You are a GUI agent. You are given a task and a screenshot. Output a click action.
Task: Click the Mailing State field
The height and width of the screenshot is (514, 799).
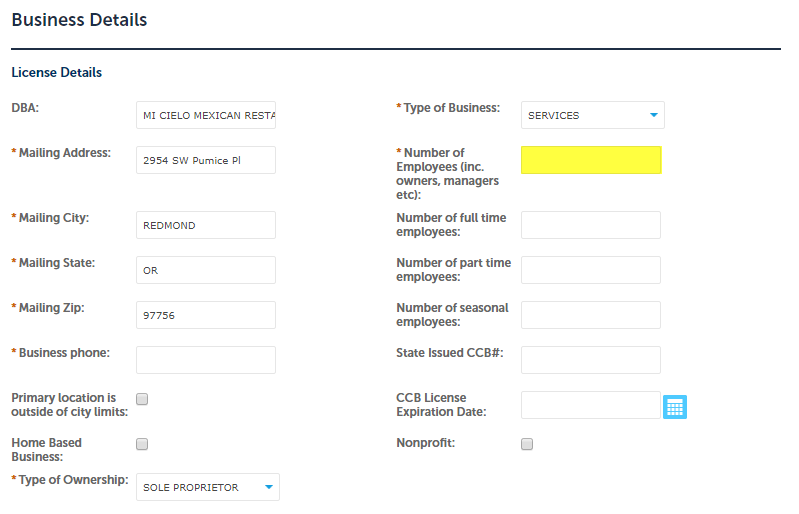pos(206,270)
